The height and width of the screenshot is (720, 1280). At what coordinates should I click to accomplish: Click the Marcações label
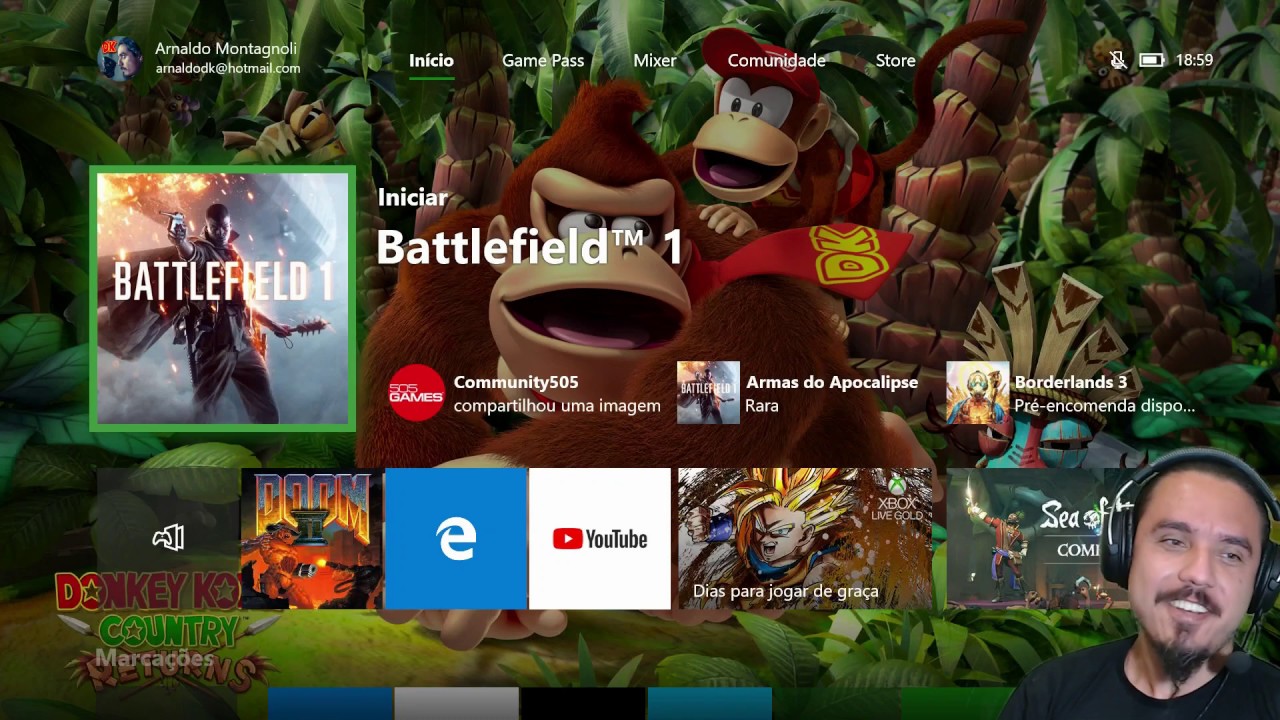pos(154,658)
